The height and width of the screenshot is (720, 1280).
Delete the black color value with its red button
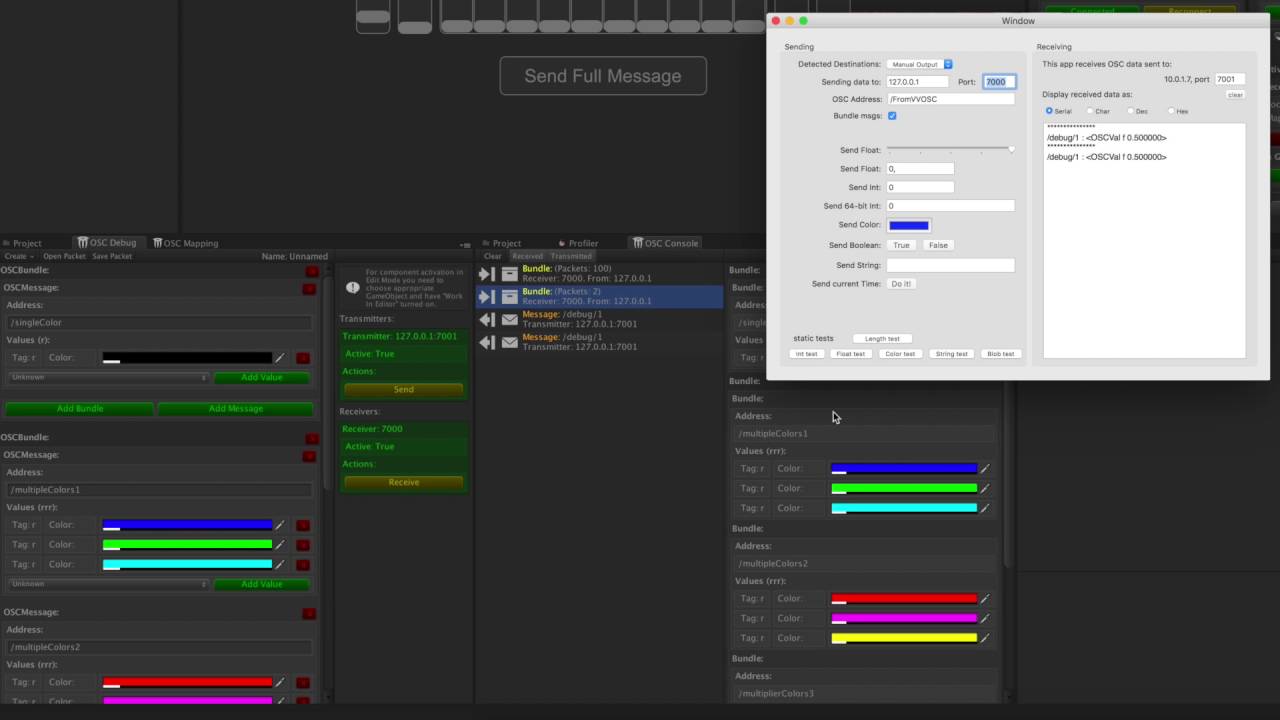[303, 358]
